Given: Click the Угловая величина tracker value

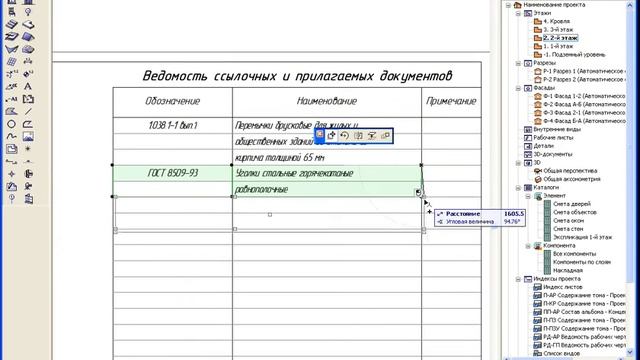Looking at the screenshot, I should click(512, 222).
